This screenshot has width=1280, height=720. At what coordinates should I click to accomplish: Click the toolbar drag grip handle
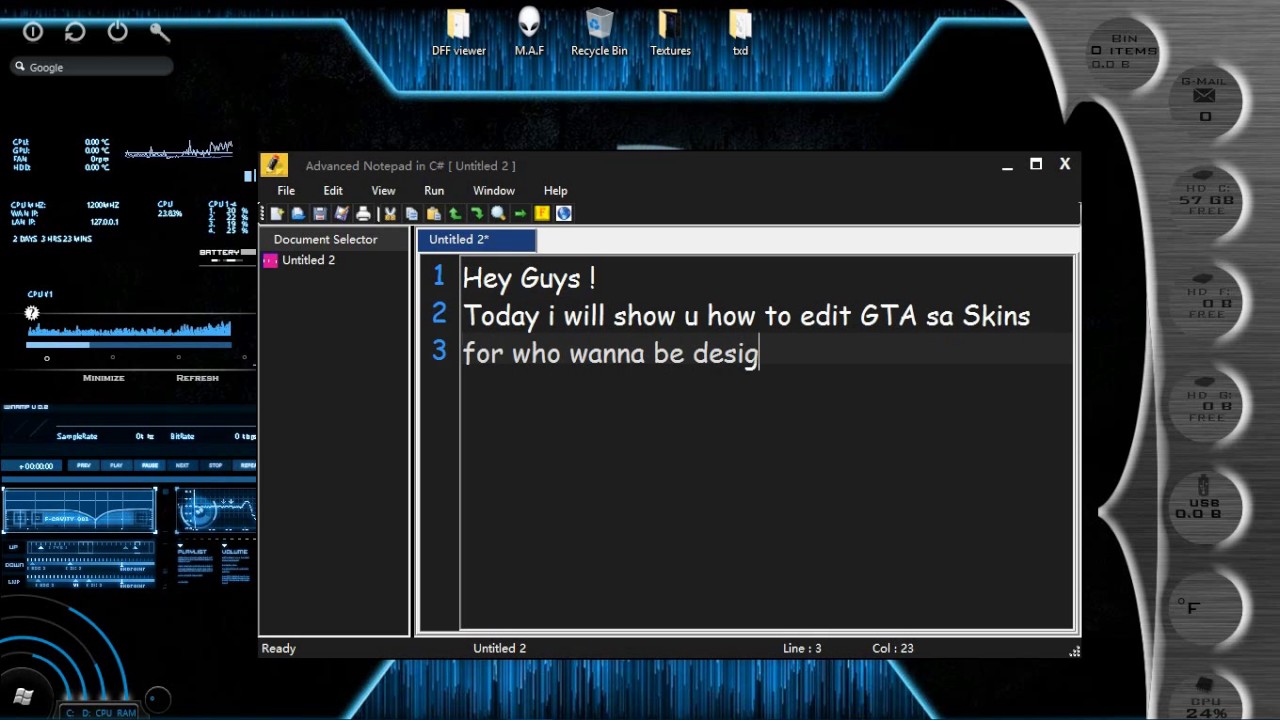263,213
